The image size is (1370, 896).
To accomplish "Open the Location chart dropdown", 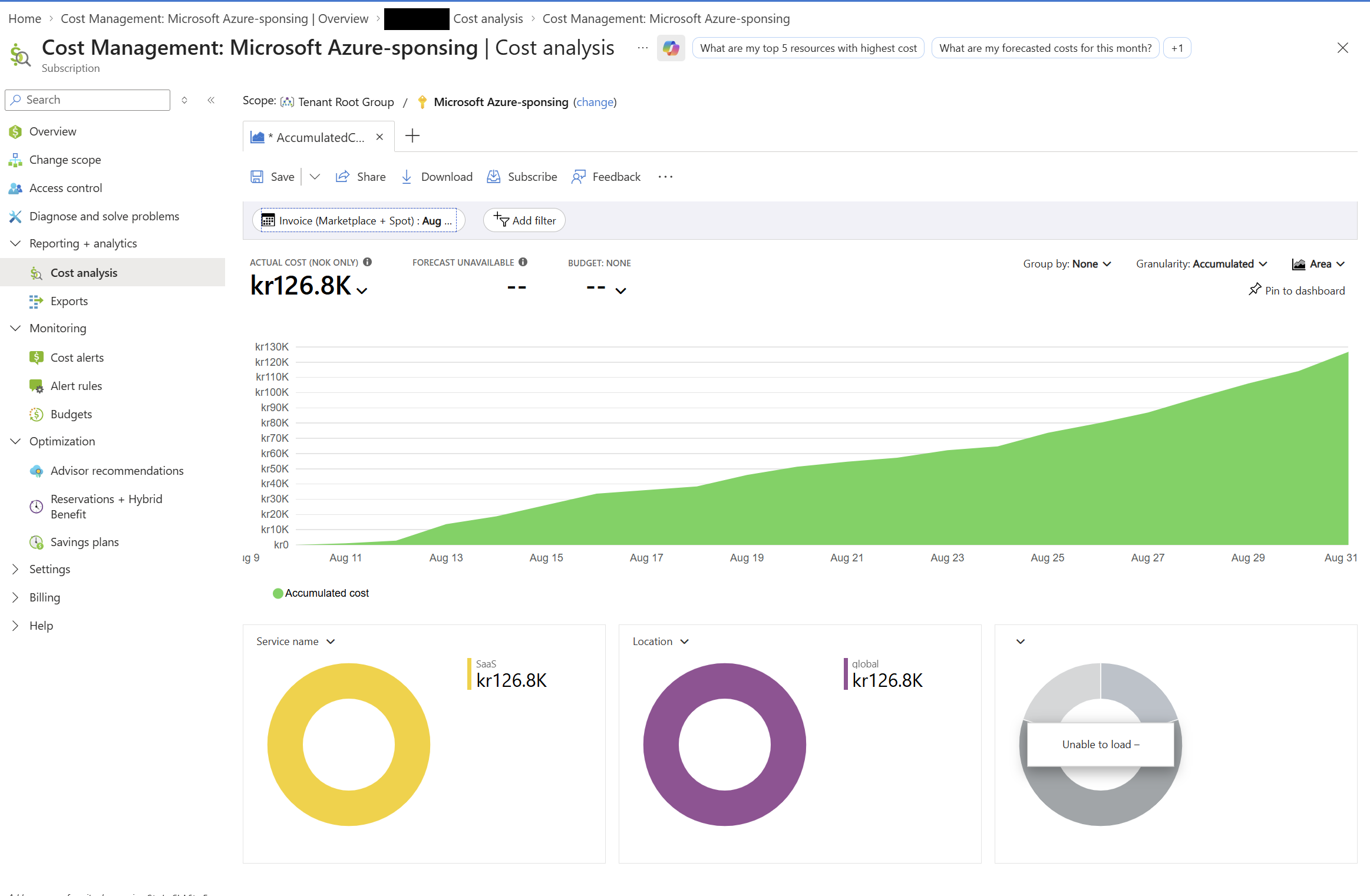I will pos(661,642).
